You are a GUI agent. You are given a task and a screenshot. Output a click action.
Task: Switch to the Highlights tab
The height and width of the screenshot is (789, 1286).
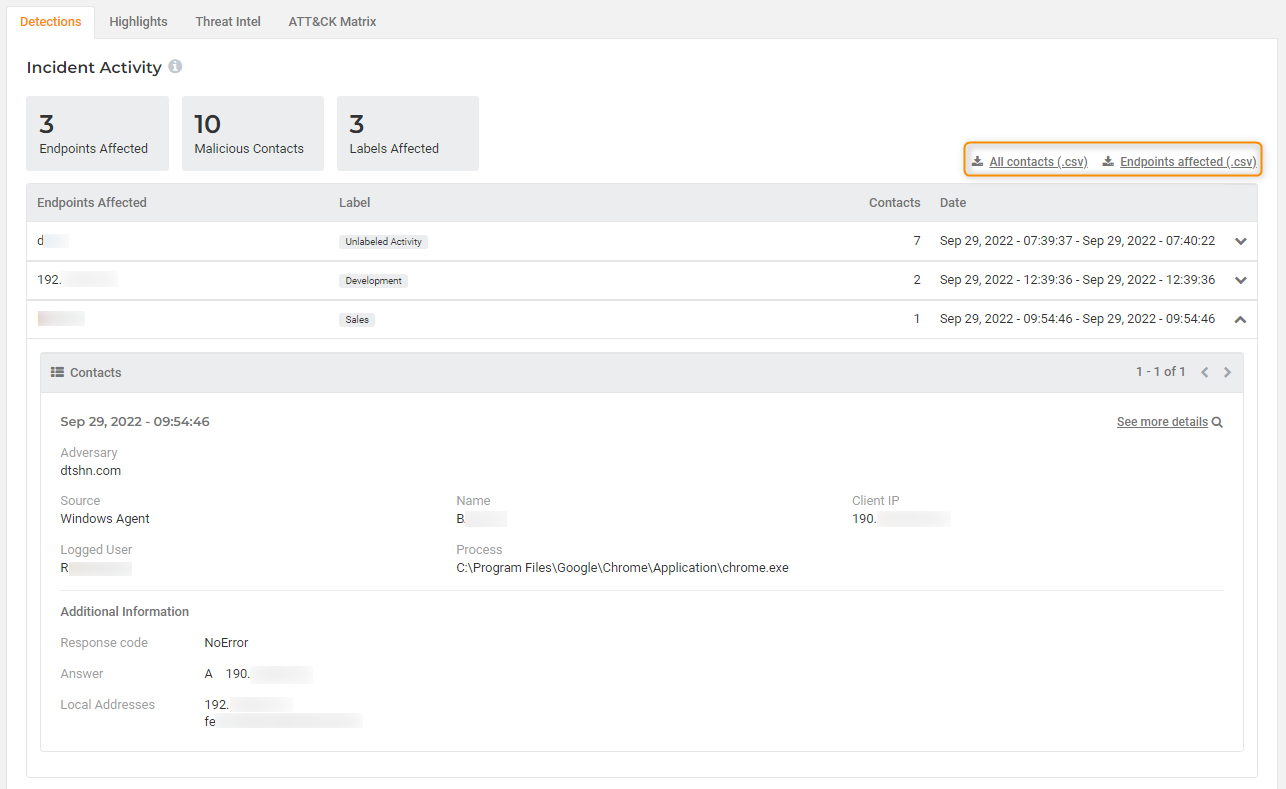[x=138, y=21]
